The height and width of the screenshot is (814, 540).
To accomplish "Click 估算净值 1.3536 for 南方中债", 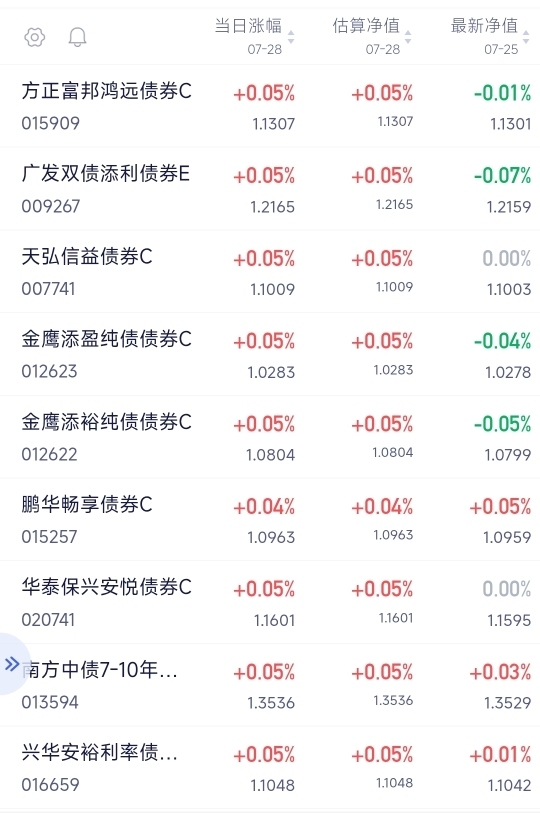I will (x=393, y=700).
